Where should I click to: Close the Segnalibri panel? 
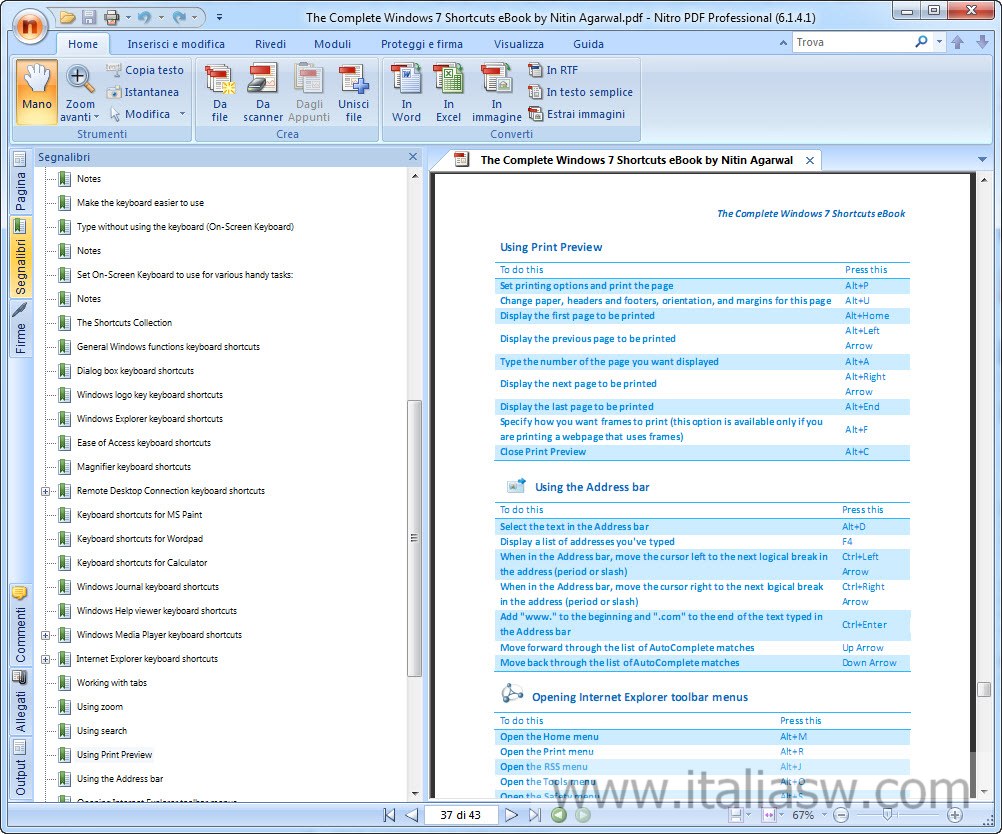(413, 157)
